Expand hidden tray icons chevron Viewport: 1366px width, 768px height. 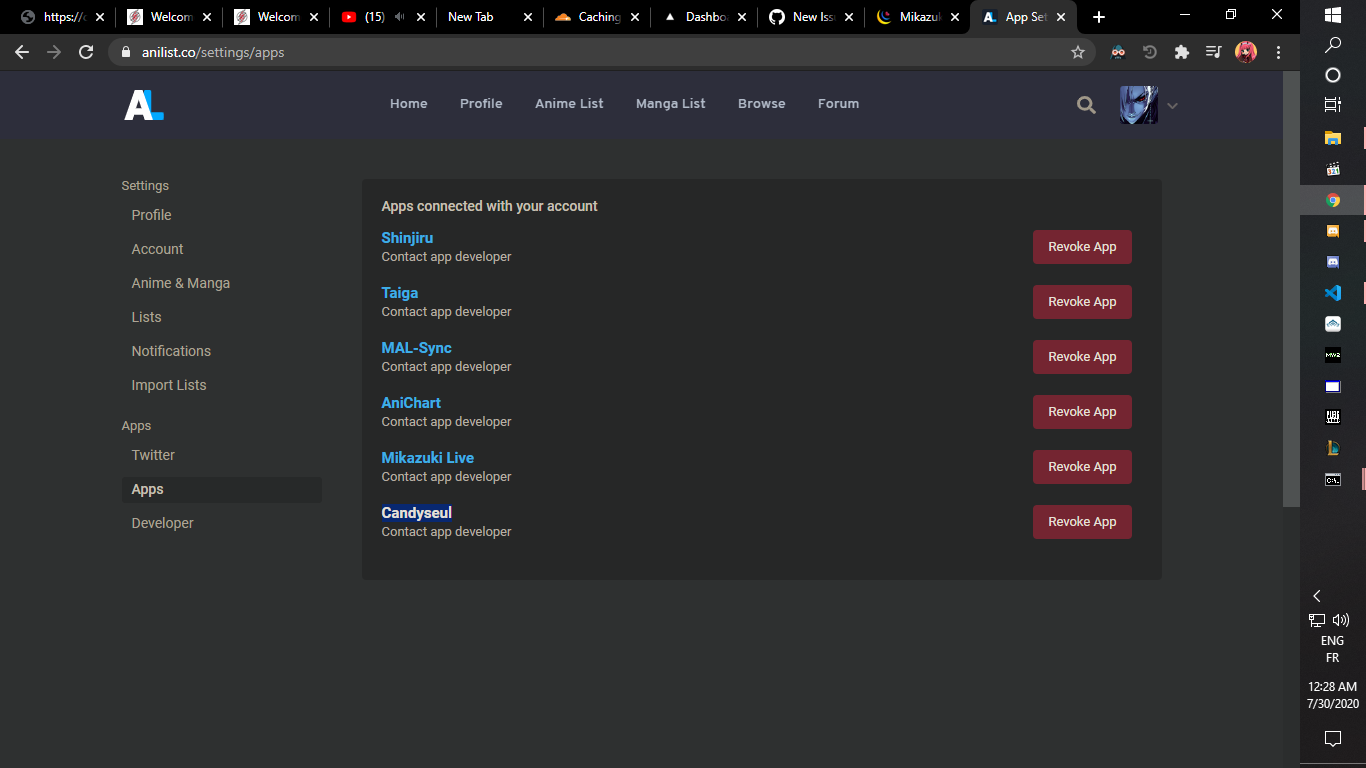[1317, 595]
